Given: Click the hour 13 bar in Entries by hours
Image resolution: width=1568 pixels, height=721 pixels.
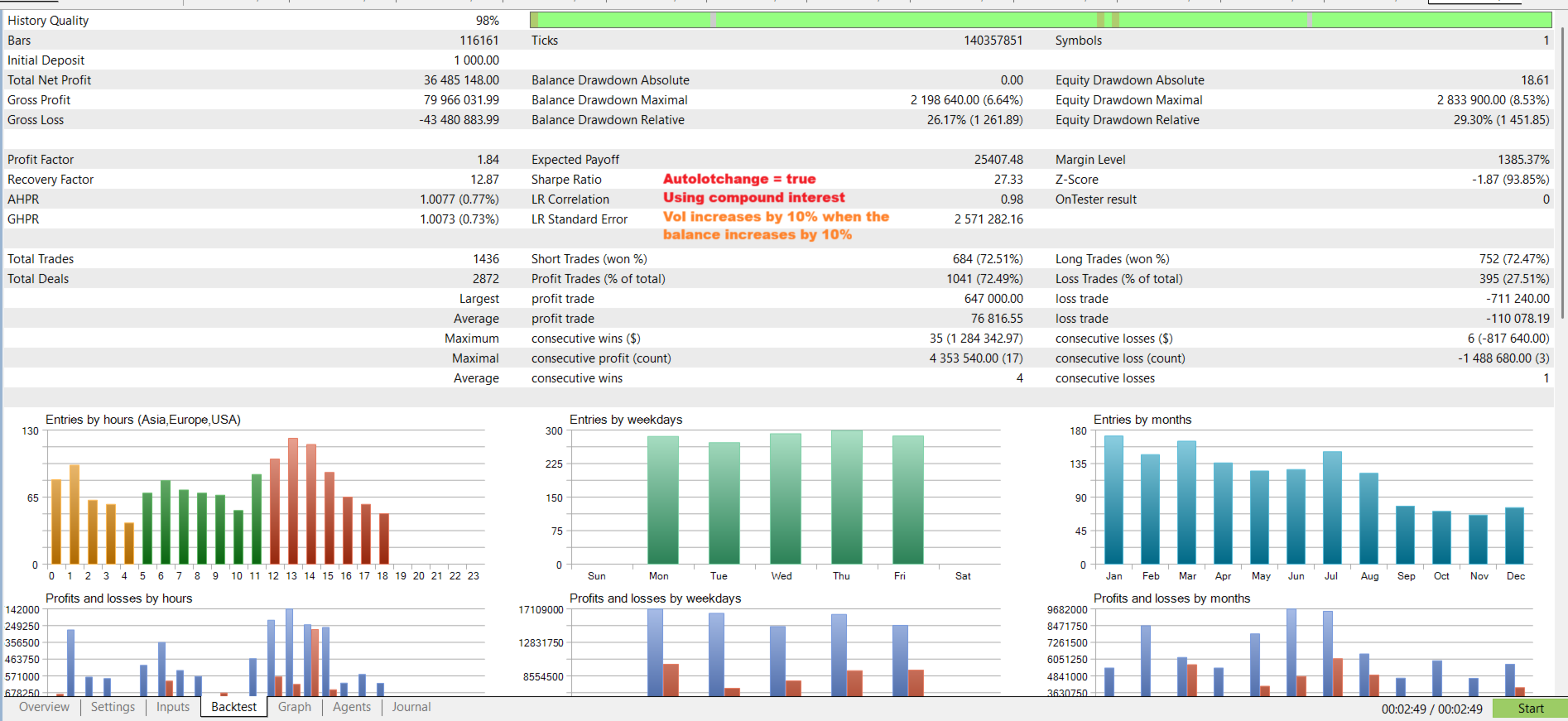Looking at the screenshot, I should coord(293,501).
